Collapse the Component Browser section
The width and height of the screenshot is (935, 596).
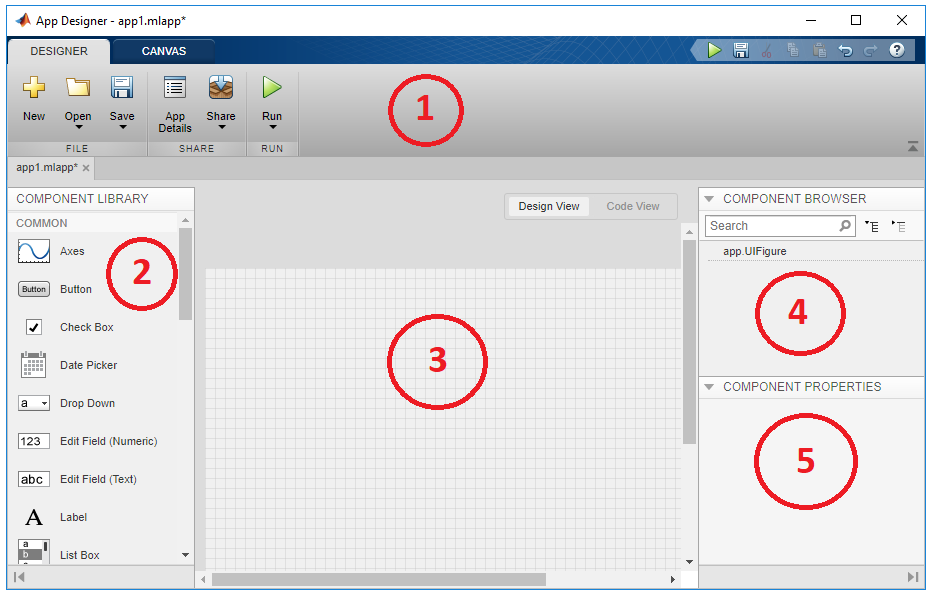[x=710, y=198]
